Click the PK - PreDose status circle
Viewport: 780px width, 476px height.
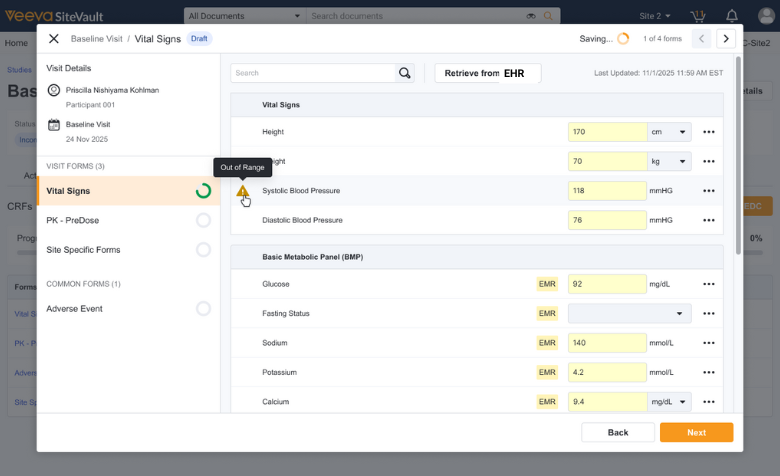pos(203,220)
